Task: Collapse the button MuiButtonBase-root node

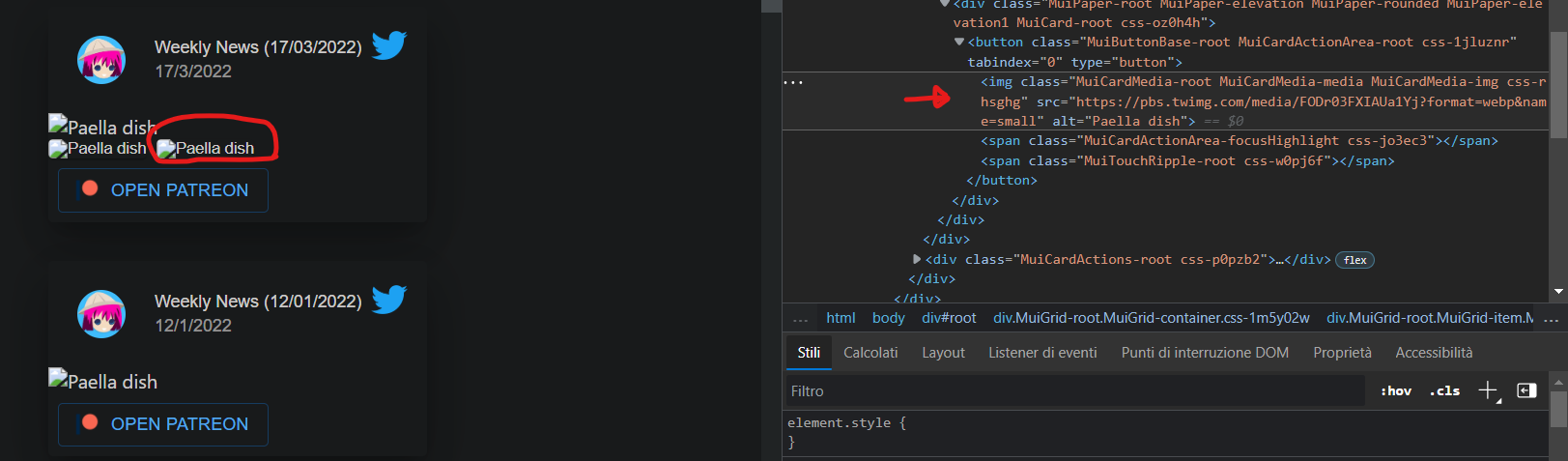Action: coord(959,42)
